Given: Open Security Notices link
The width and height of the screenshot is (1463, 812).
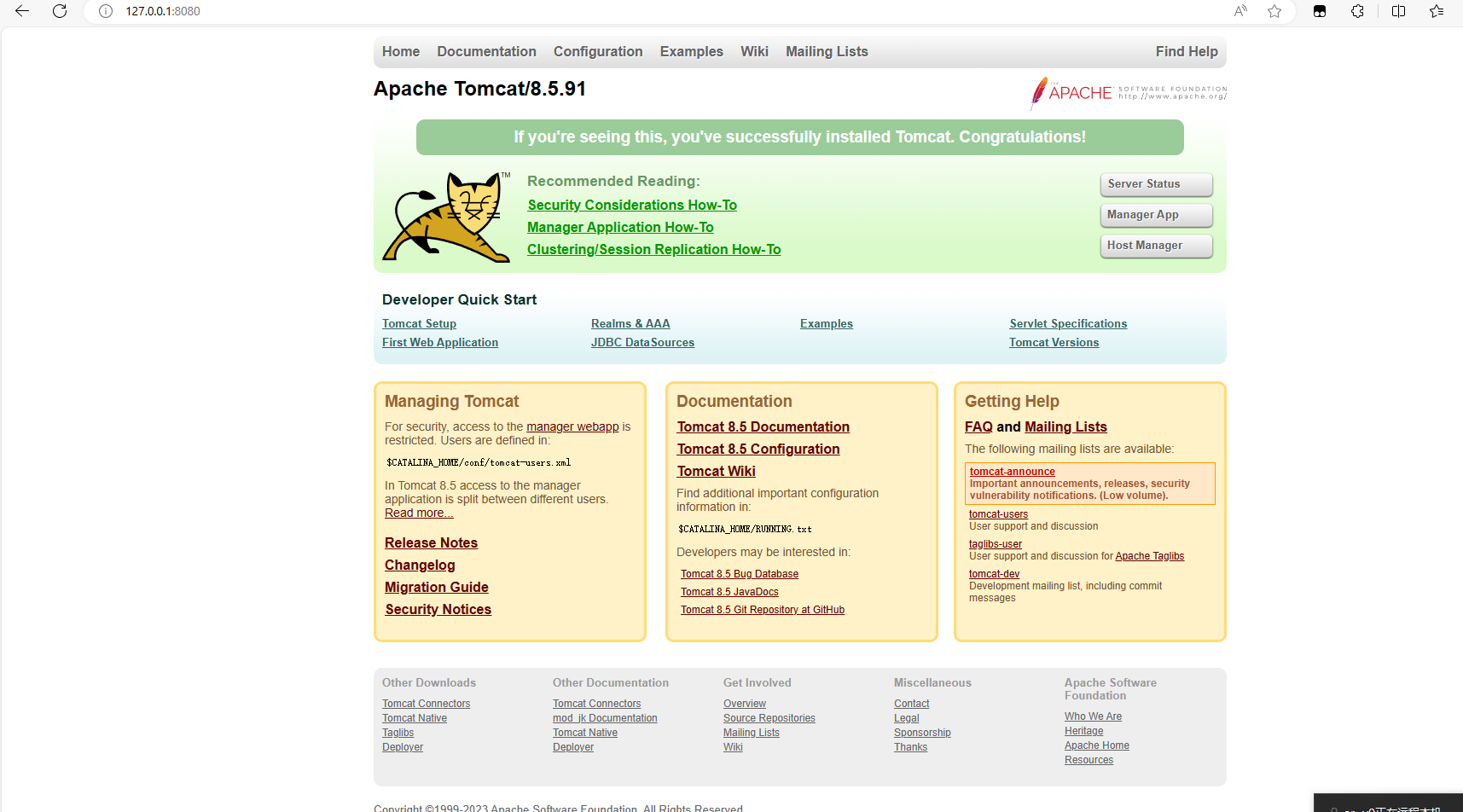Looking at the screenshot, I should [438, 609].
